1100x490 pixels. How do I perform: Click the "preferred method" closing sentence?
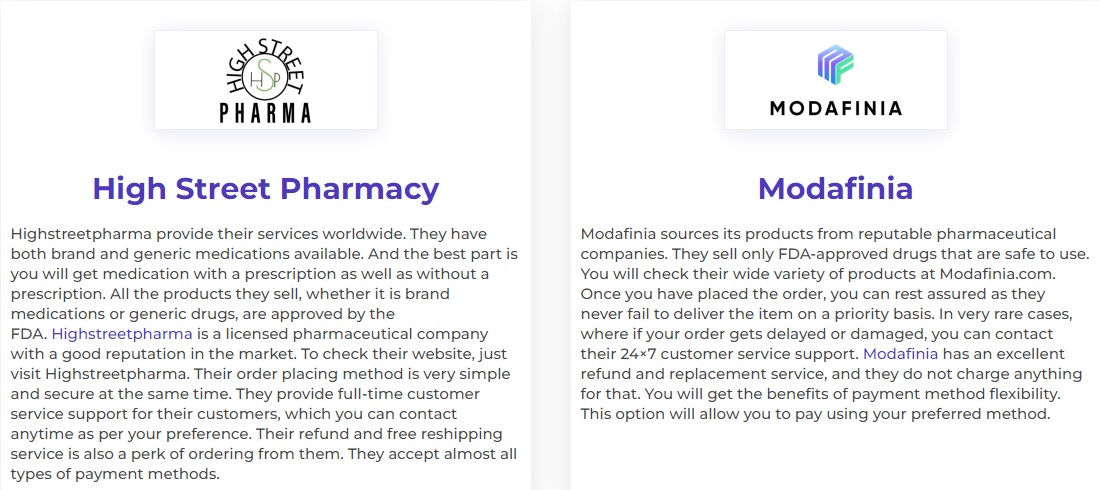[815, 414]
